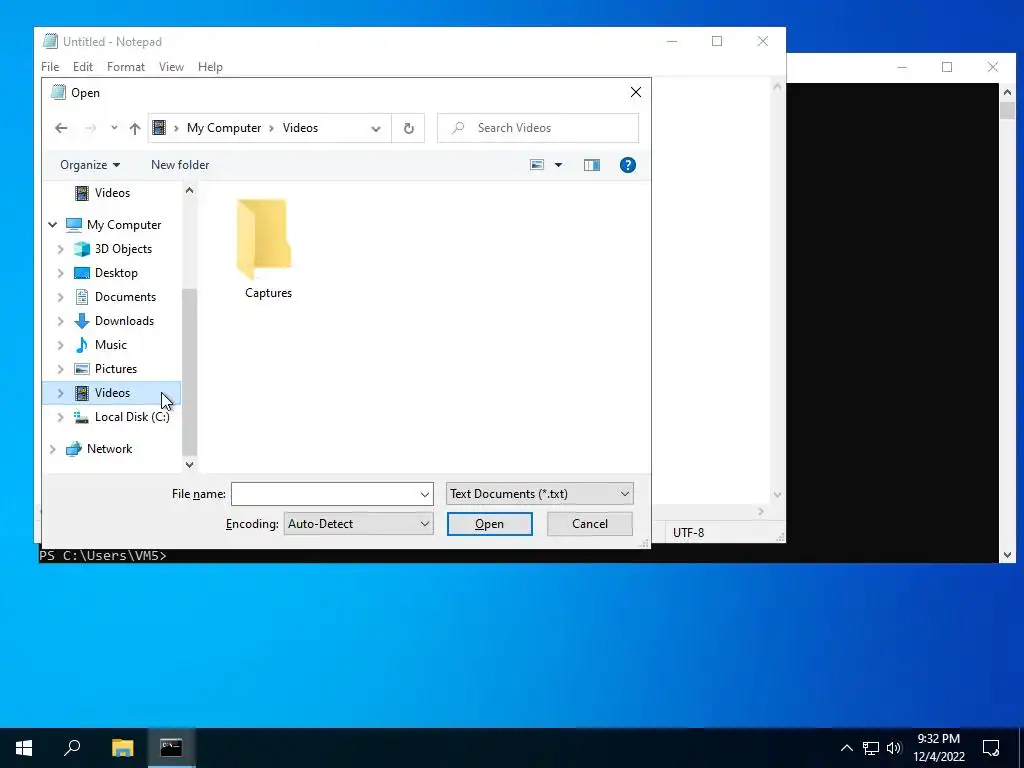The image size is (1024, 768).
Task: Select My Computer in navigation tree
Action: [124, 225]
